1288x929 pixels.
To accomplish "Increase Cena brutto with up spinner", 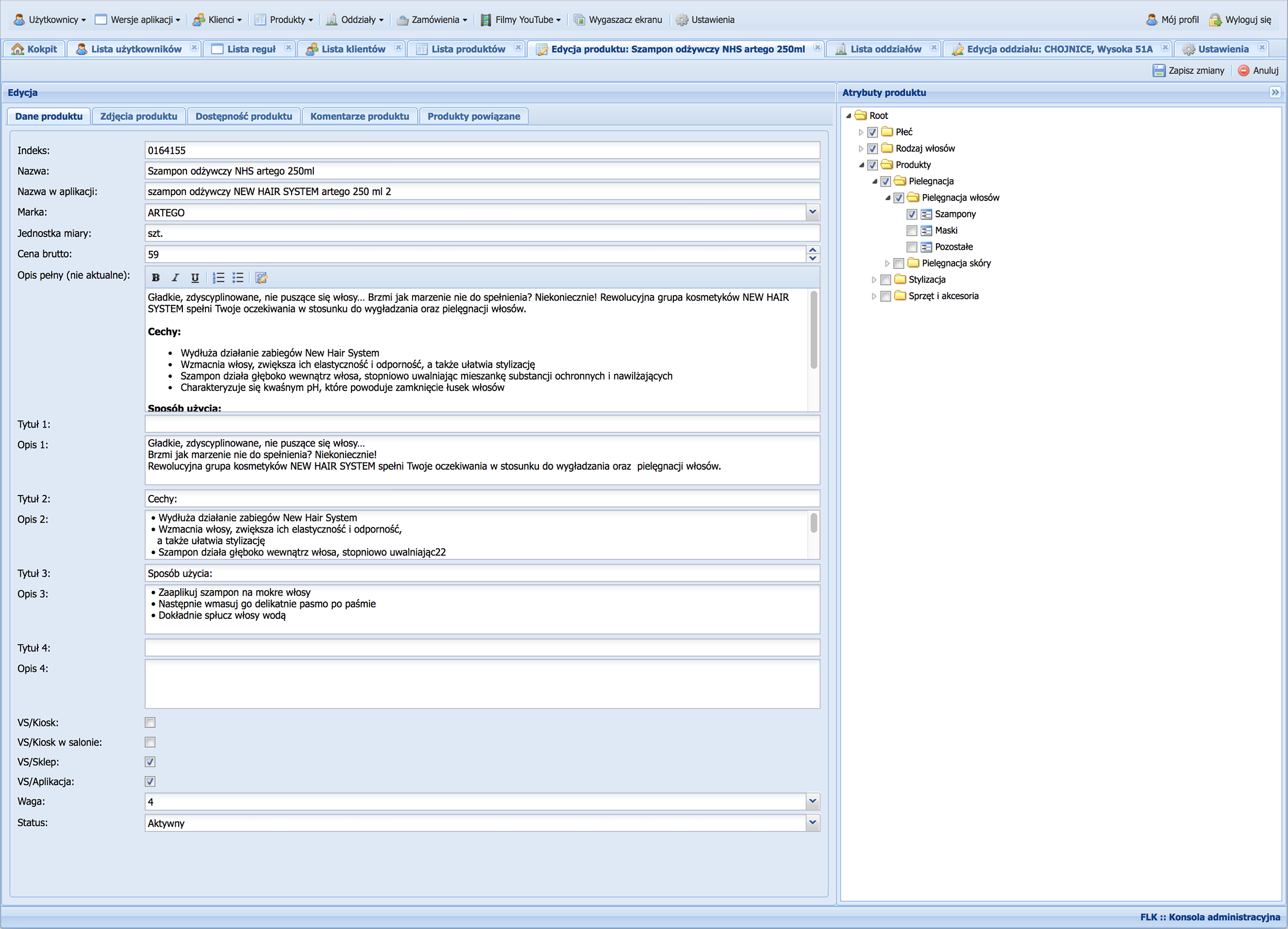I will 812,250.
